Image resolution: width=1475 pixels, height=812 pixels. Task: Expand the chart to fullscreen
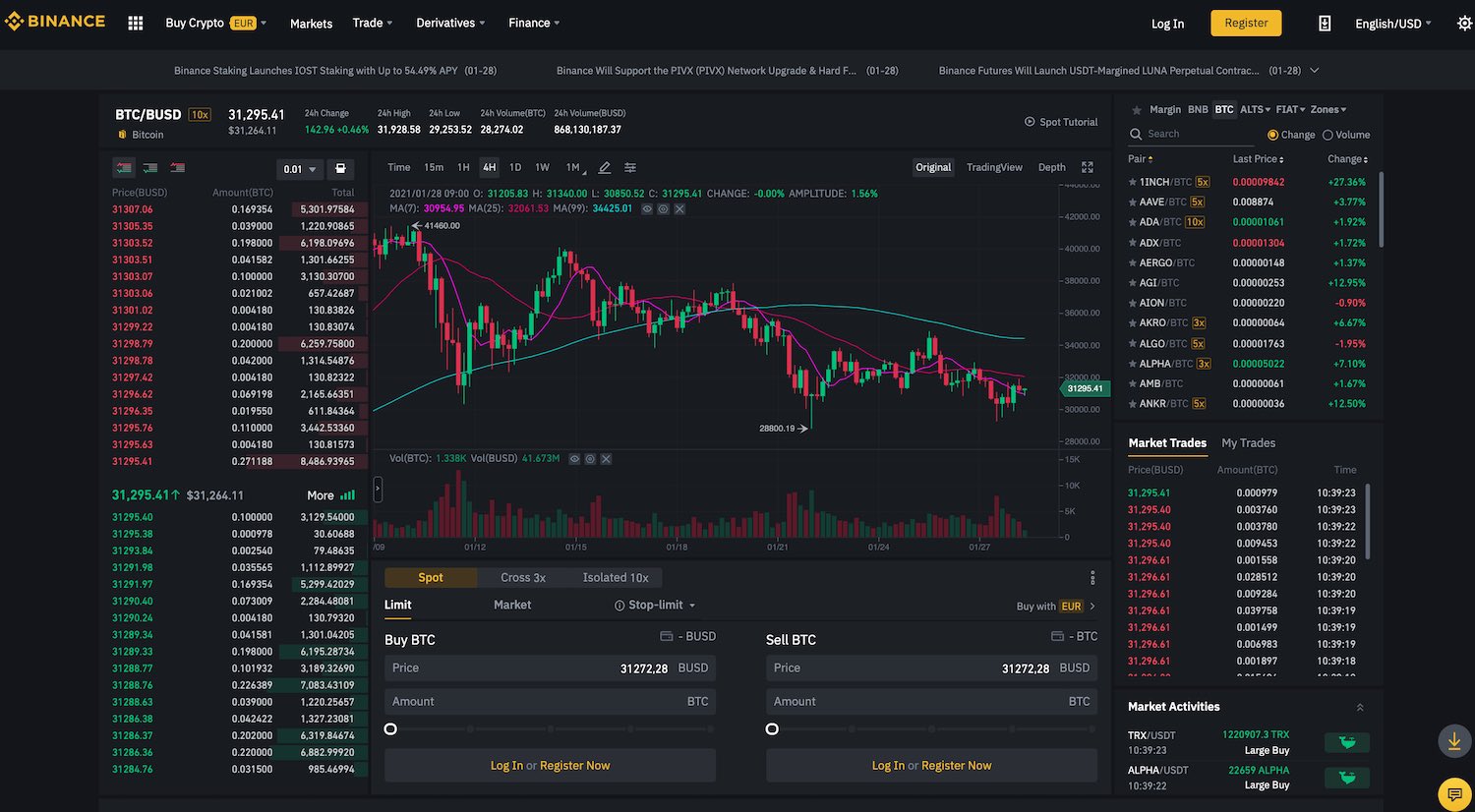[x=1088, y=167]
